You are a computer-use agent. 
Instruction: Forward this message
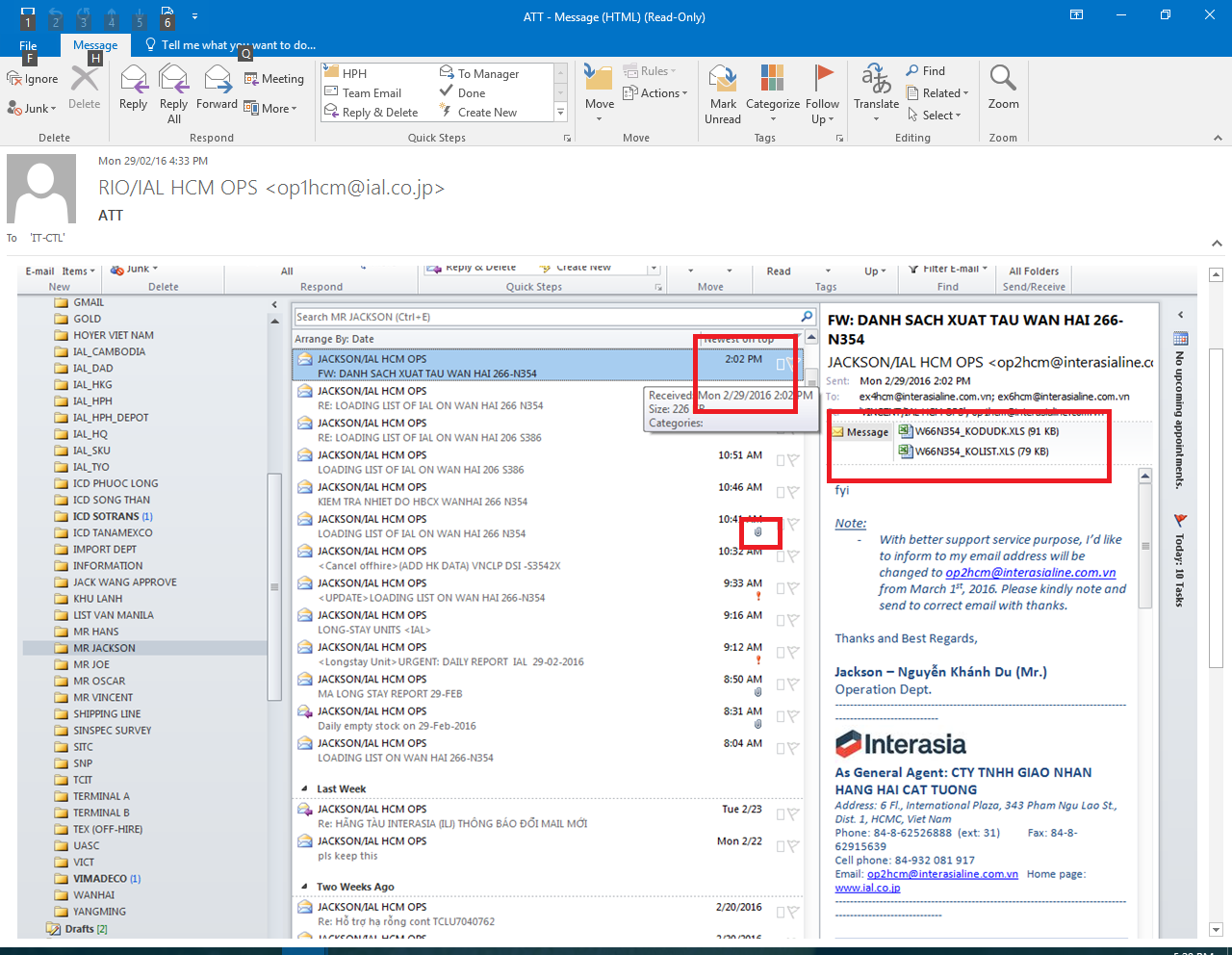pos(217,90)
